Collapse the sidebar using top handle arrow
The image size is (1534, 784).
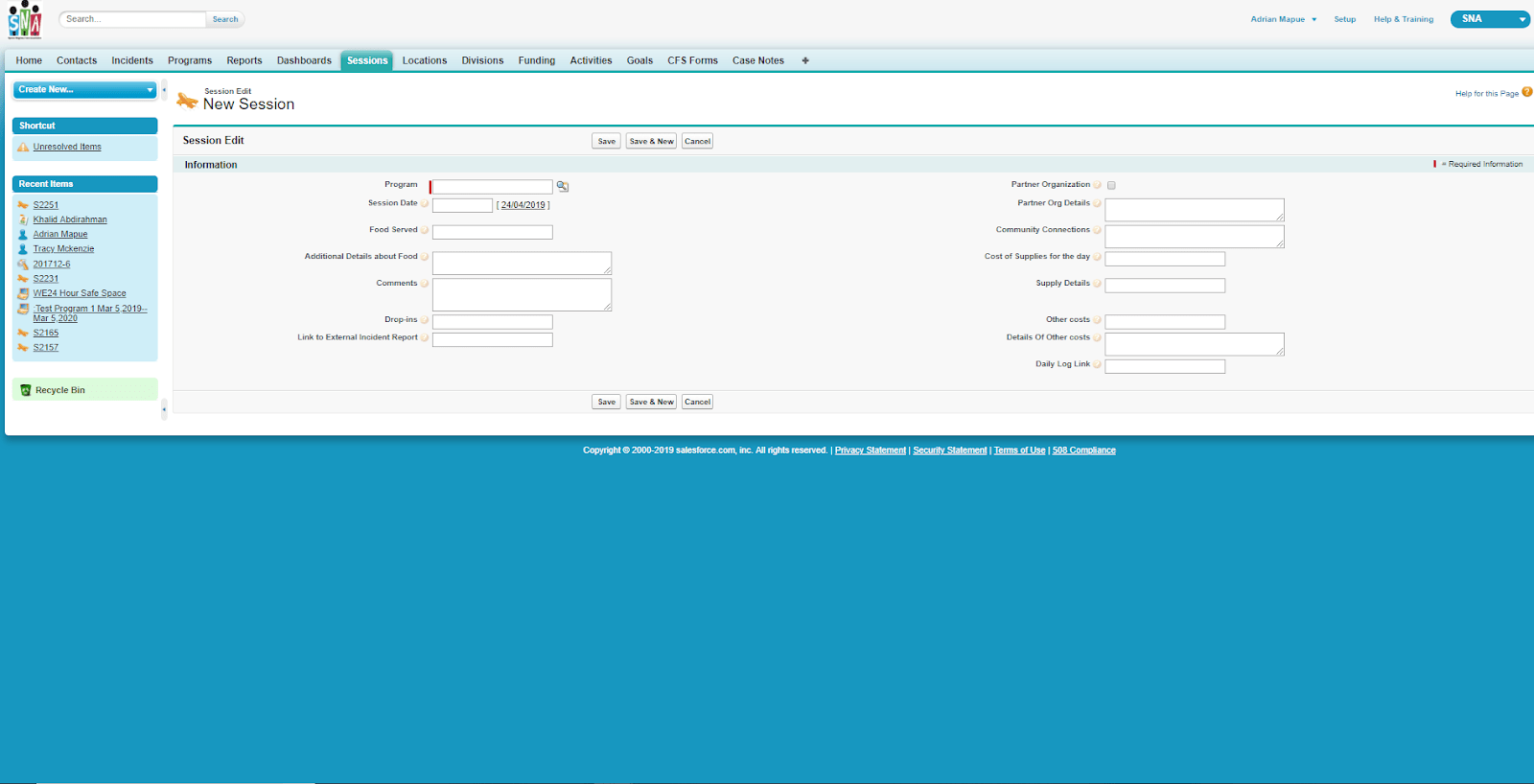point(164,90)
